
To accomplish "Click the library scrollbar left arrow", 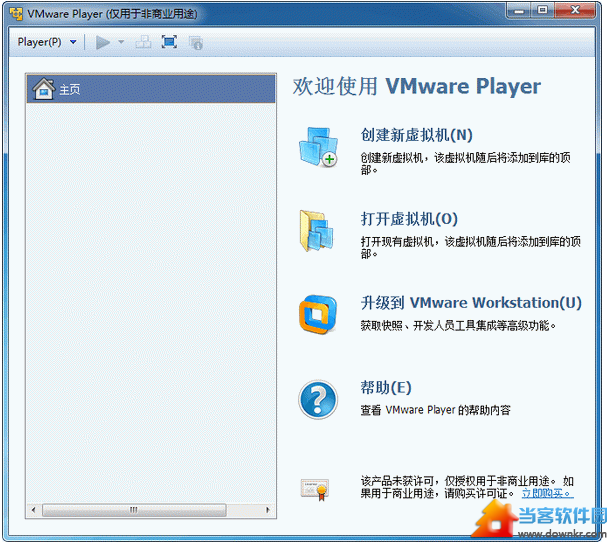I will tap(33, 510).
